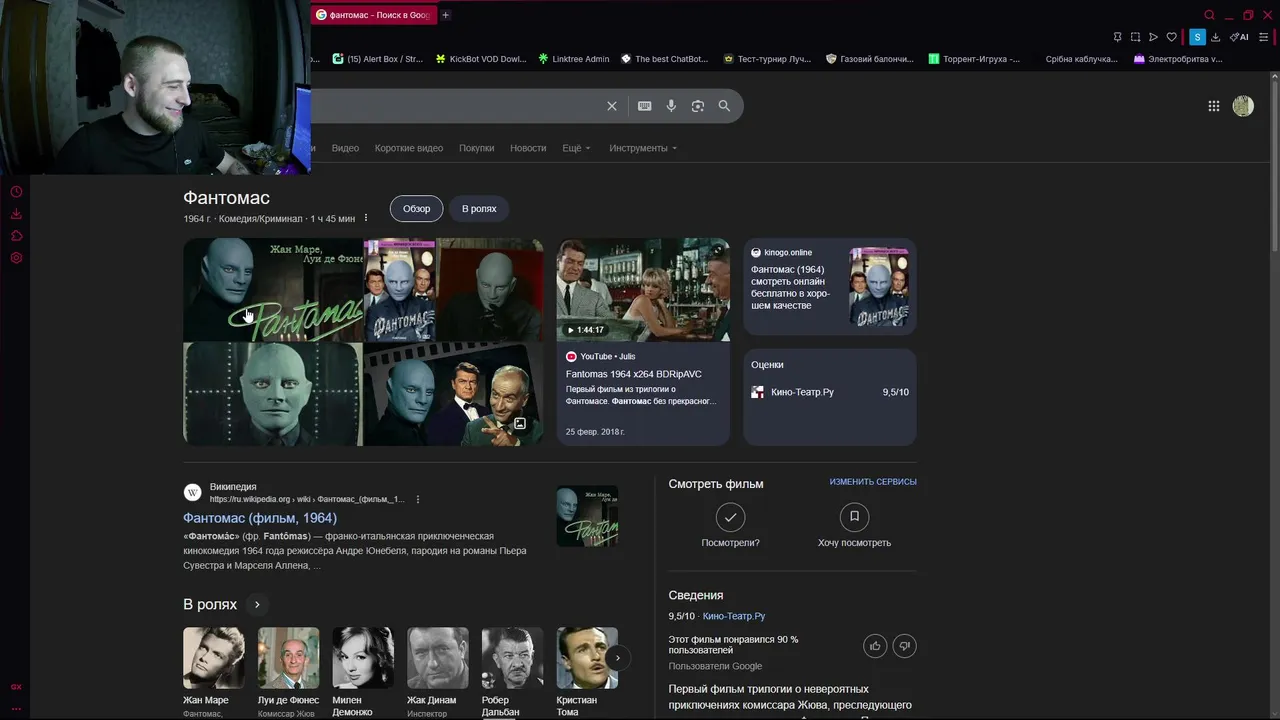Image resolution: width=1280 pixels, height=720 pixels.
Task: Open the sidebar settings gear icon
Action: click(16, 258)
